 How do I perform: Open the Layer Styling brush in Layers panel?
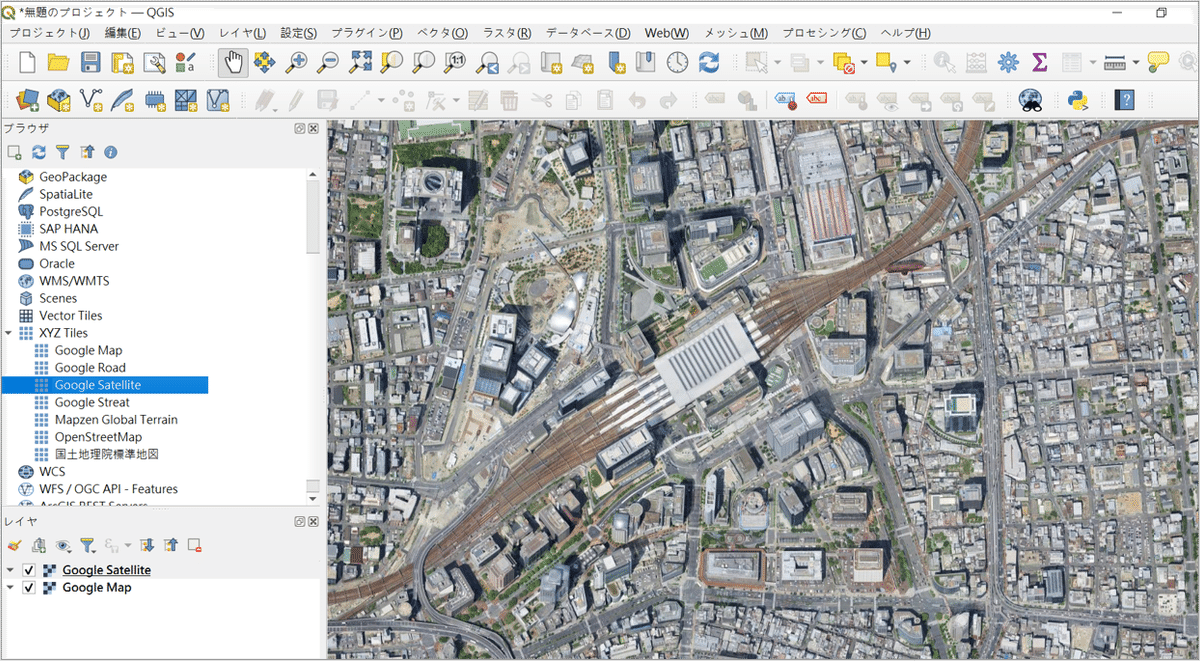(14, 545)
